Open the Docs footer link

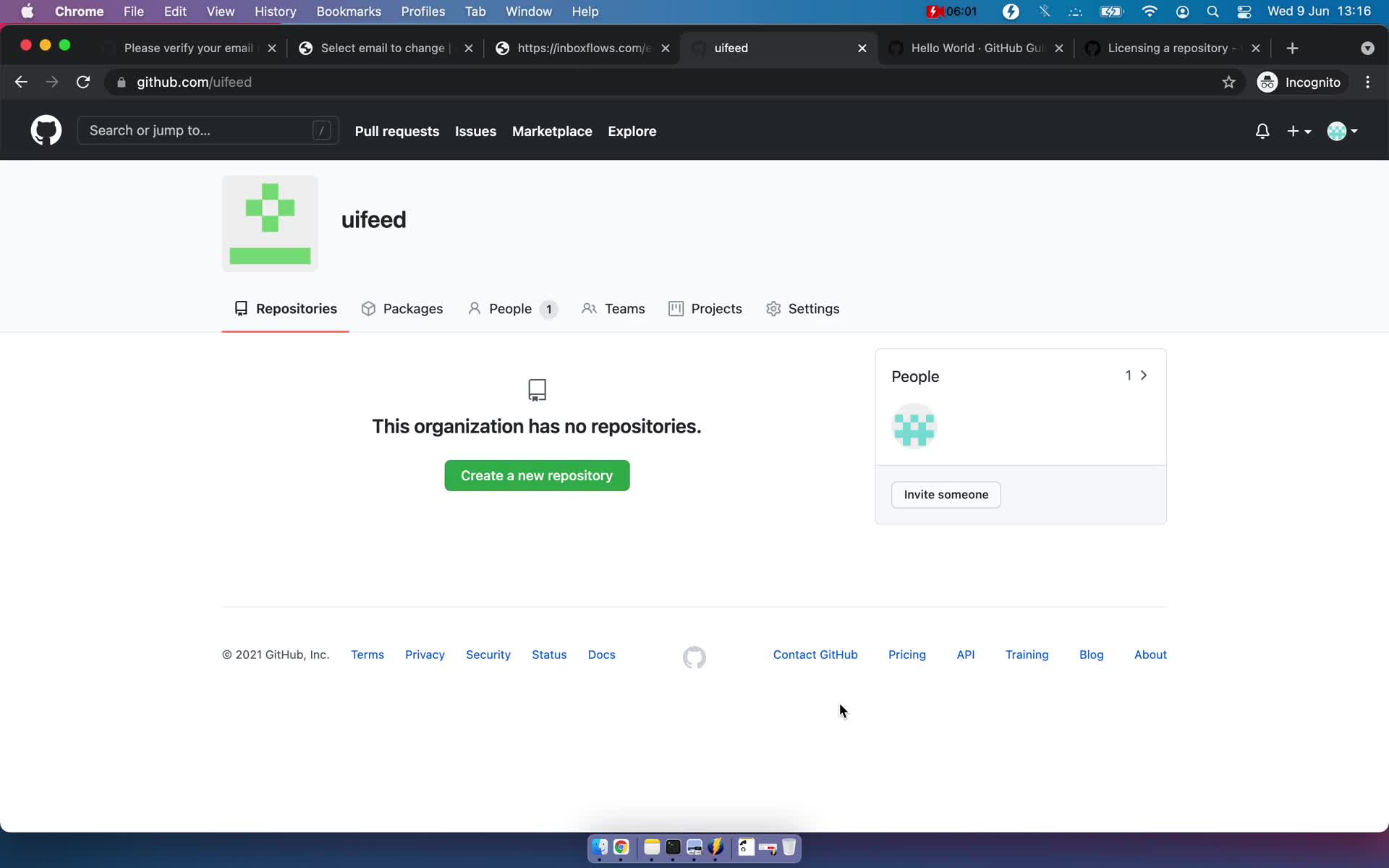pyautogui.click(x=602, y=655)
